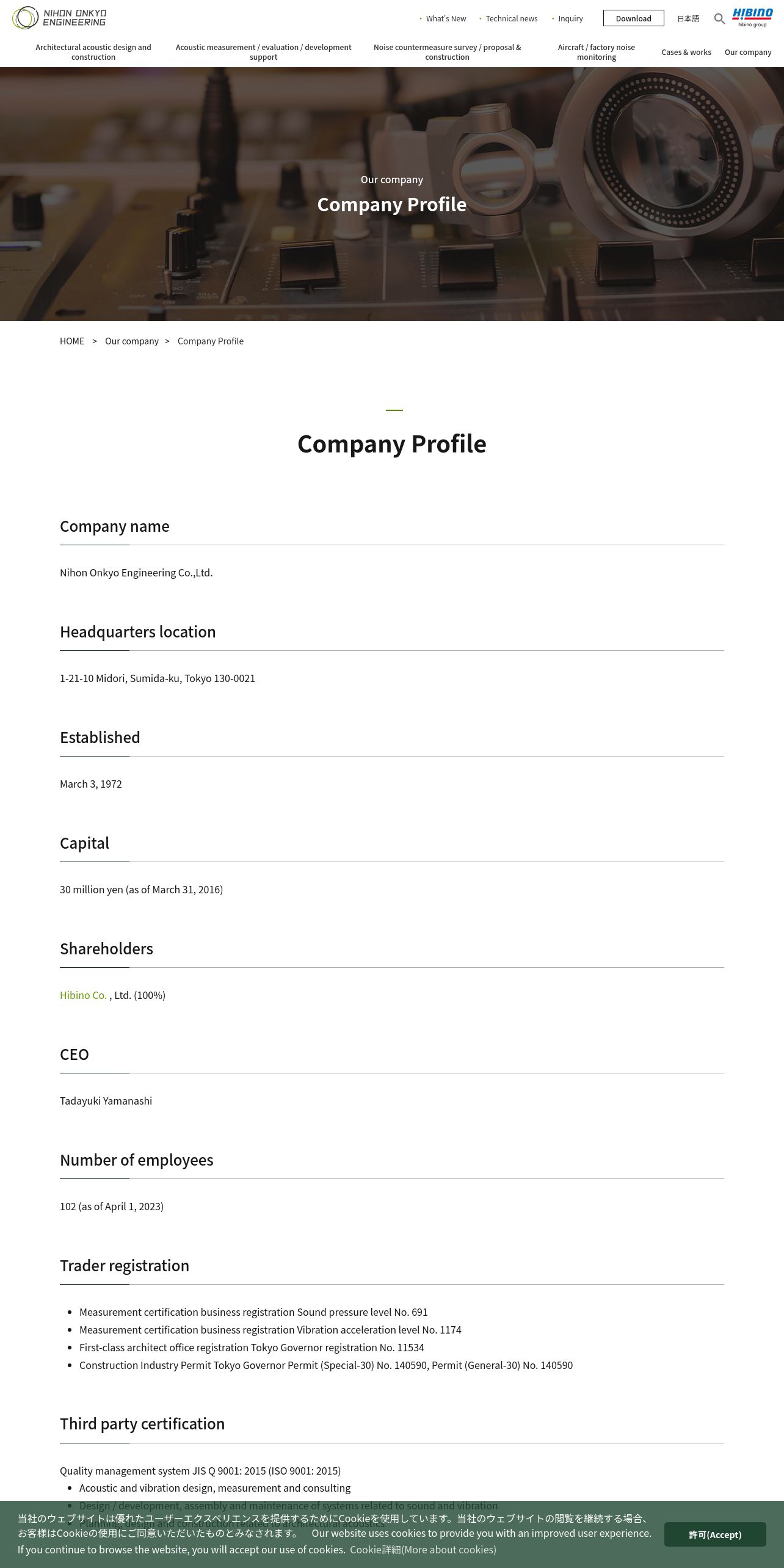Open Noise countermeasure survey menu

click(x=447, y=52)
